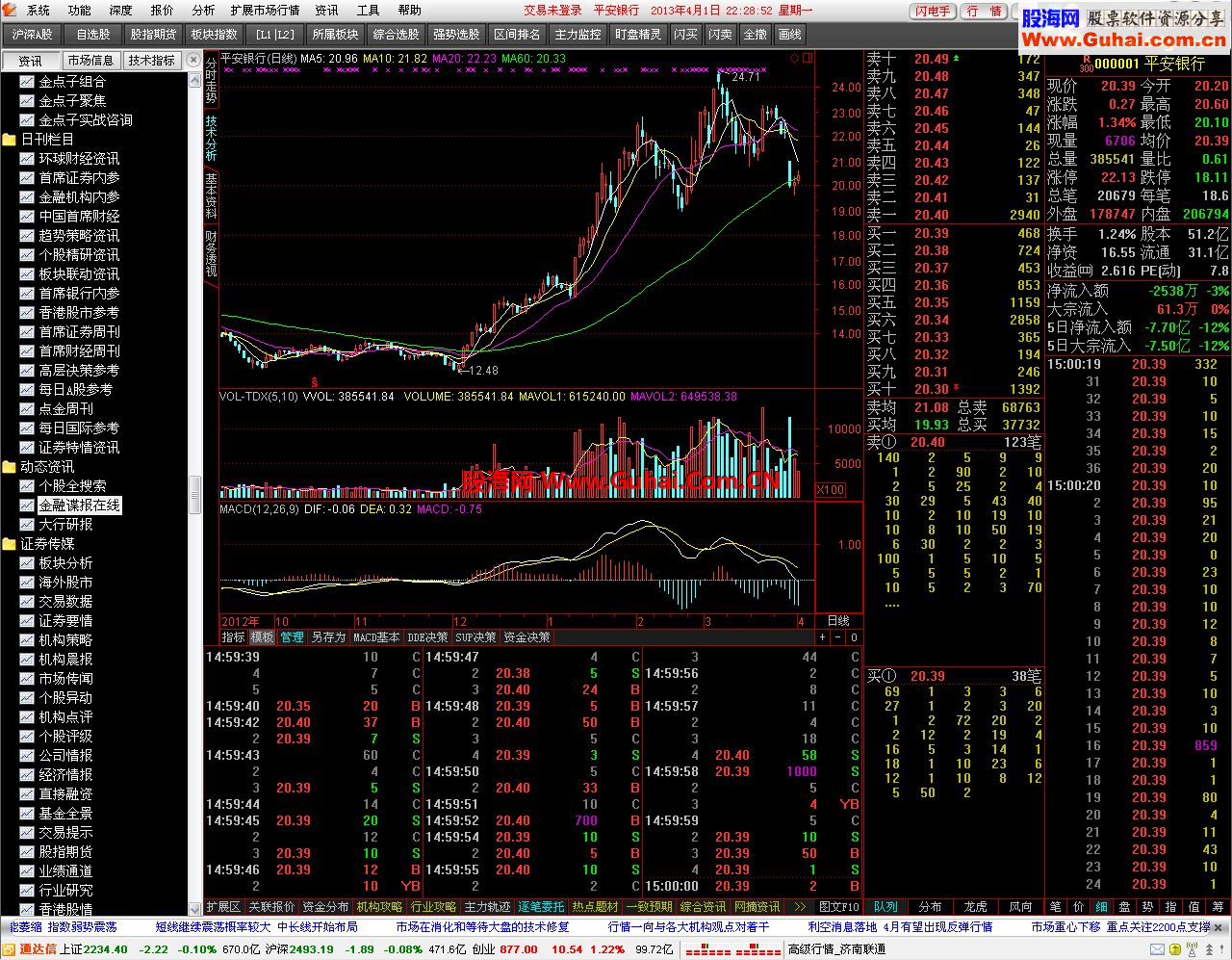Image resolution: width=1232 pixels, height=960 pixels.
Task: Click the yellow status icon next to the envelope
Action: (1176, 949)
